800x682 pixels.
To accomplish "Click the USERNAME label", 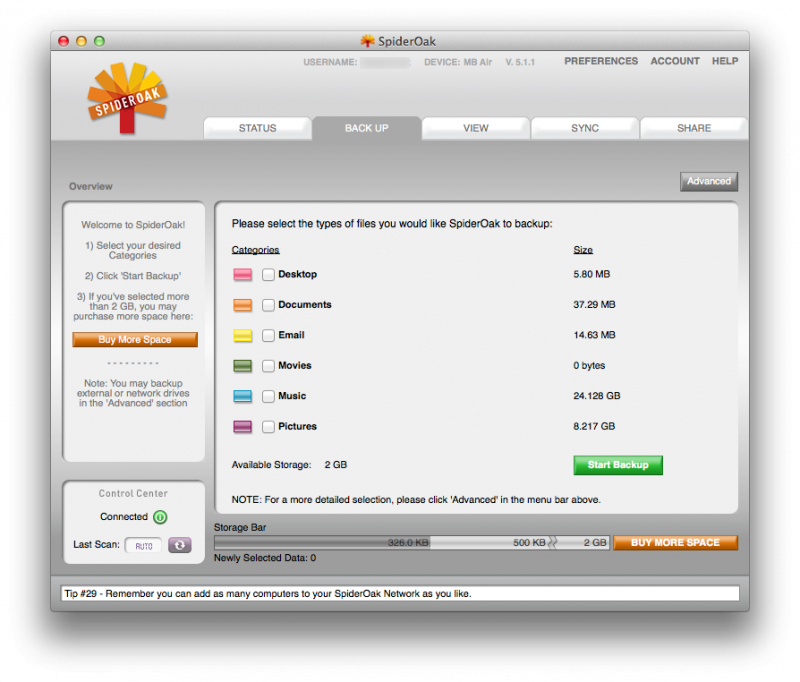I will 330,62.
